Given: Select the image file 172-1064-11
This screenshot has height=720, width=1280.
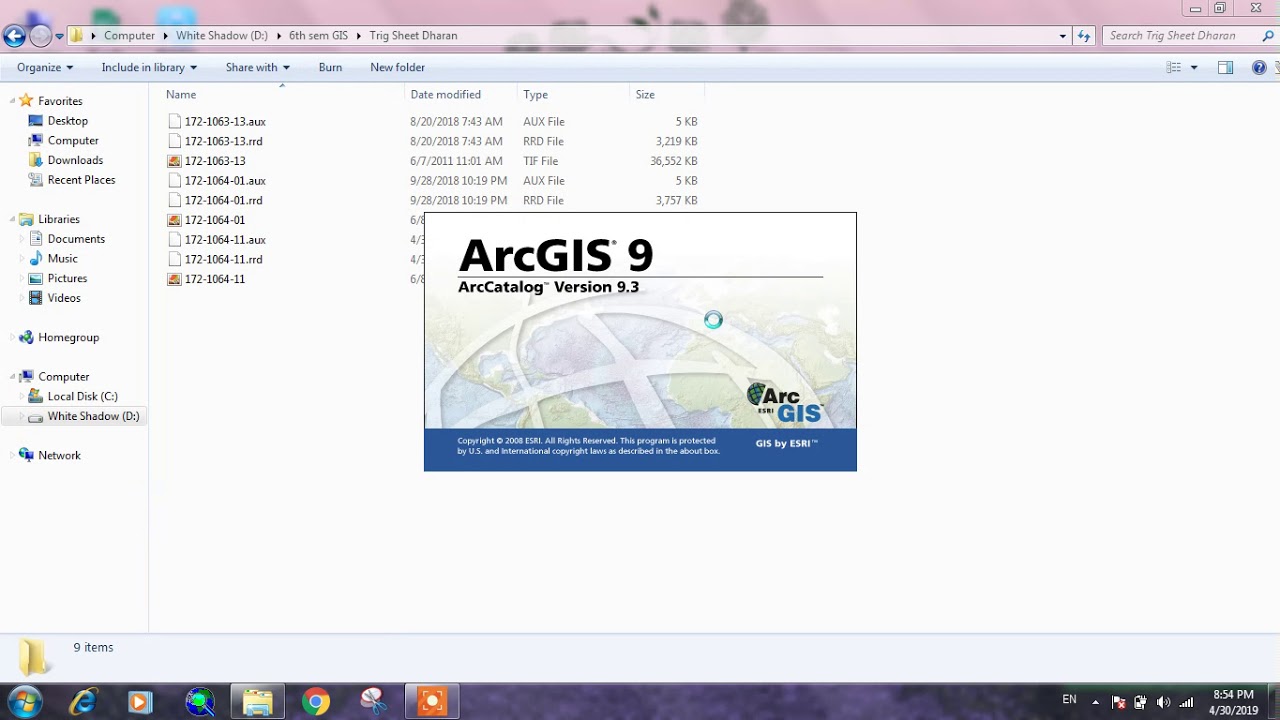Looking at the screenshot, I should coord(215,279).
